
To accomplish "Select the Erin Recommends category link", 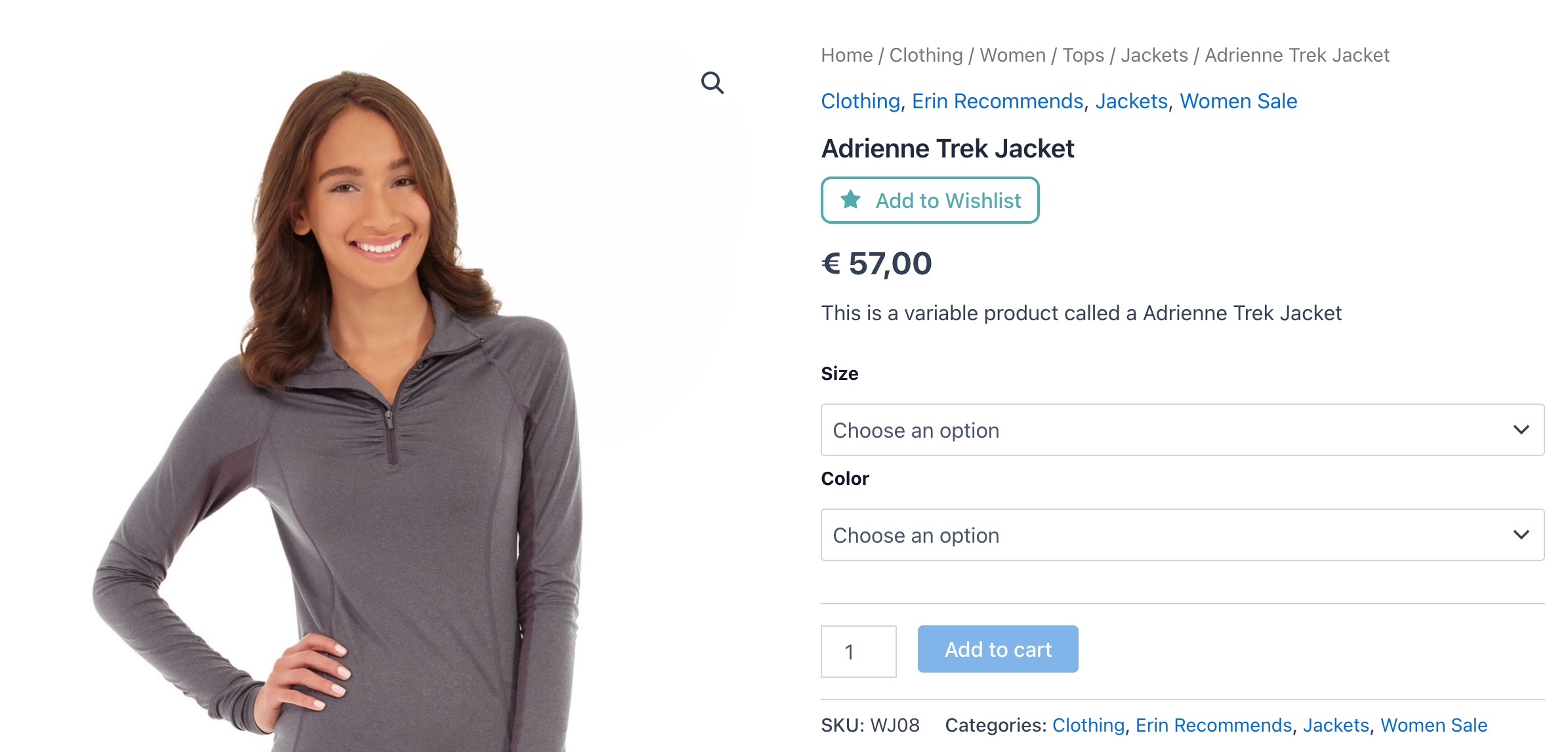I will click(997, 101).
